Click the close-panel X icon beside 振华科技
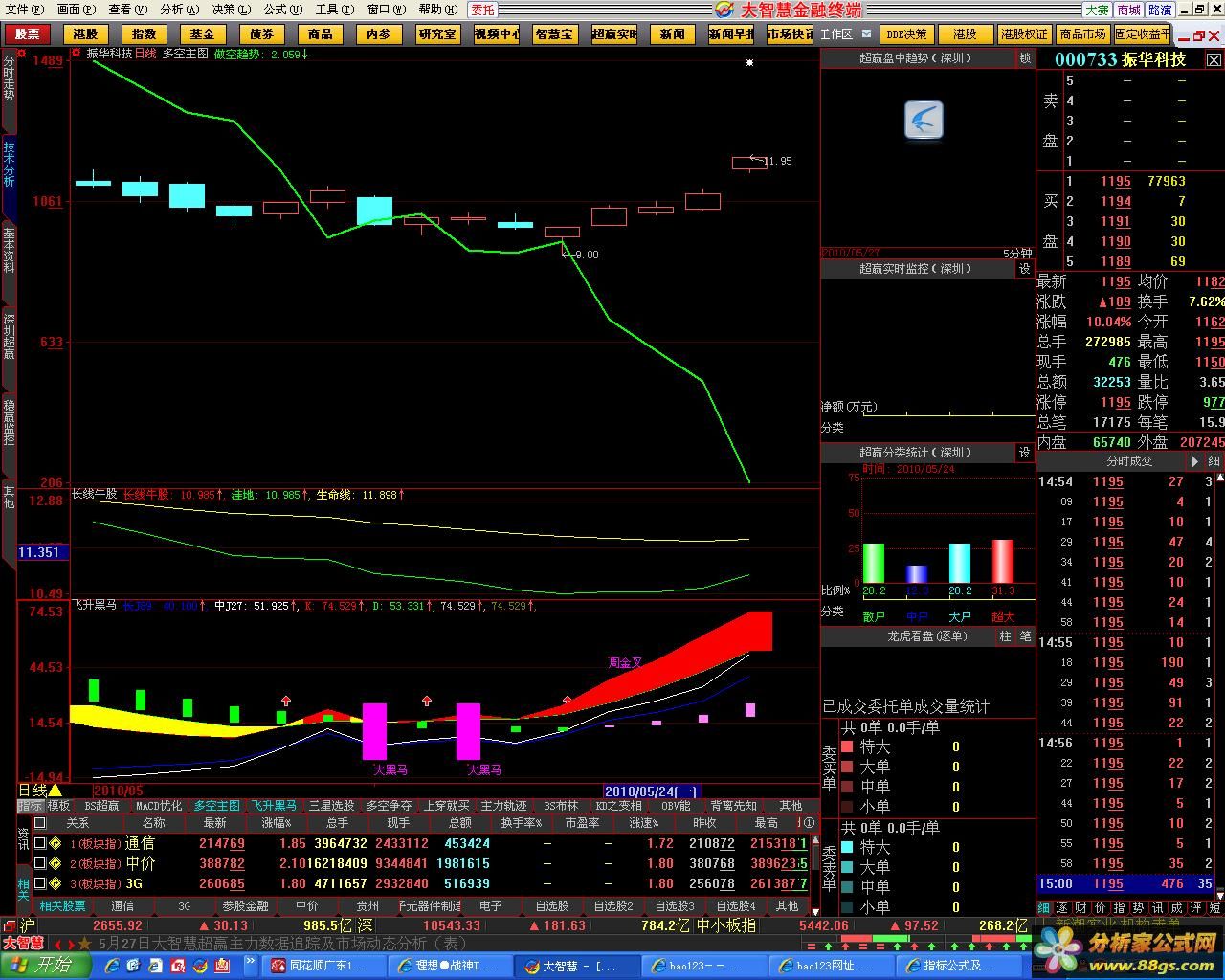Image resolution: width=1225 pixels, height=980 pixels. 1213,59
